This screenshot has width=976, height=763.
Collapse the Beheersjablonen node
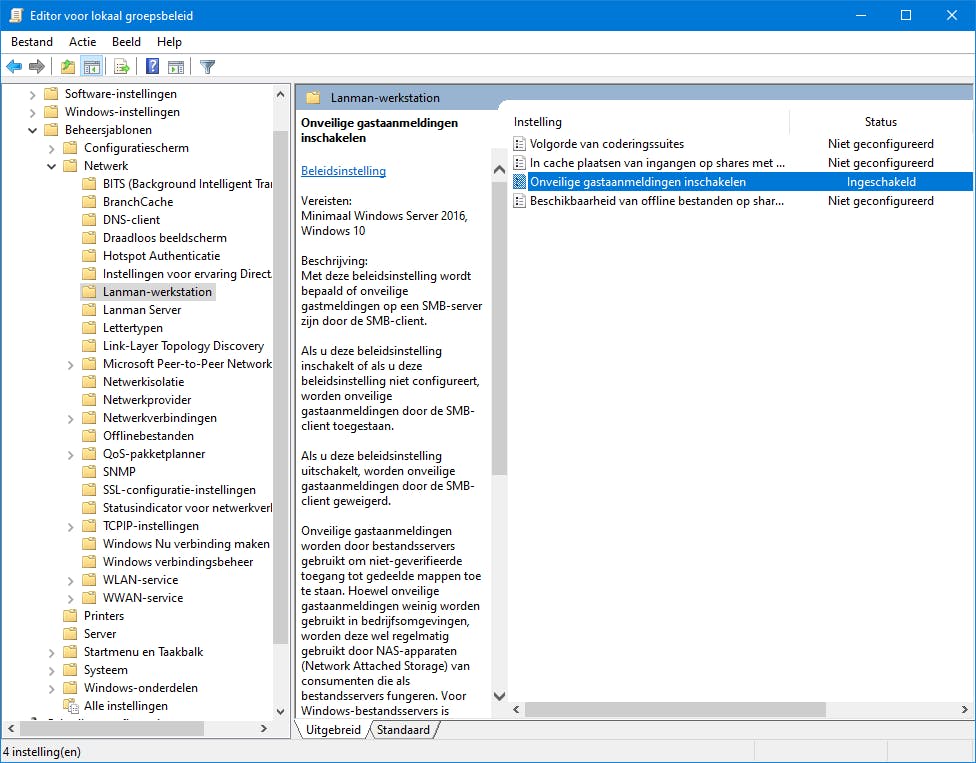click(x=32, y=130)
